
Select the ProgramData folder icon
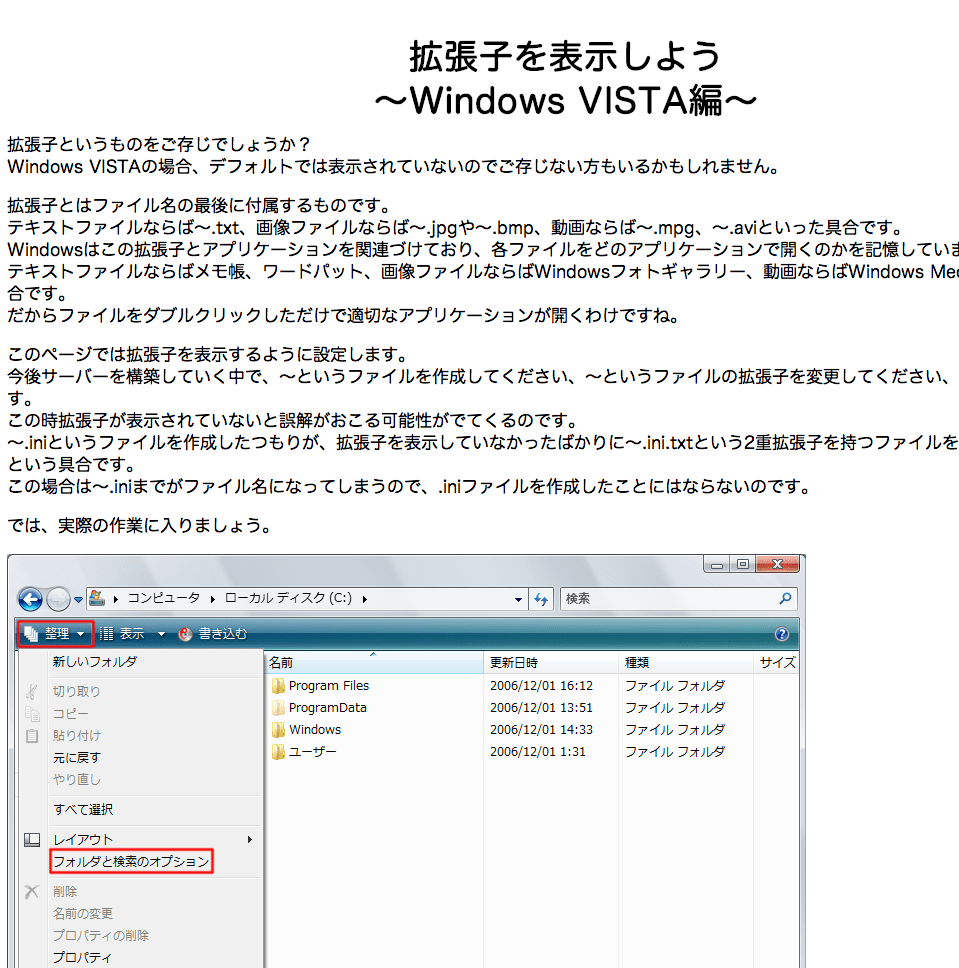point(278,708)
